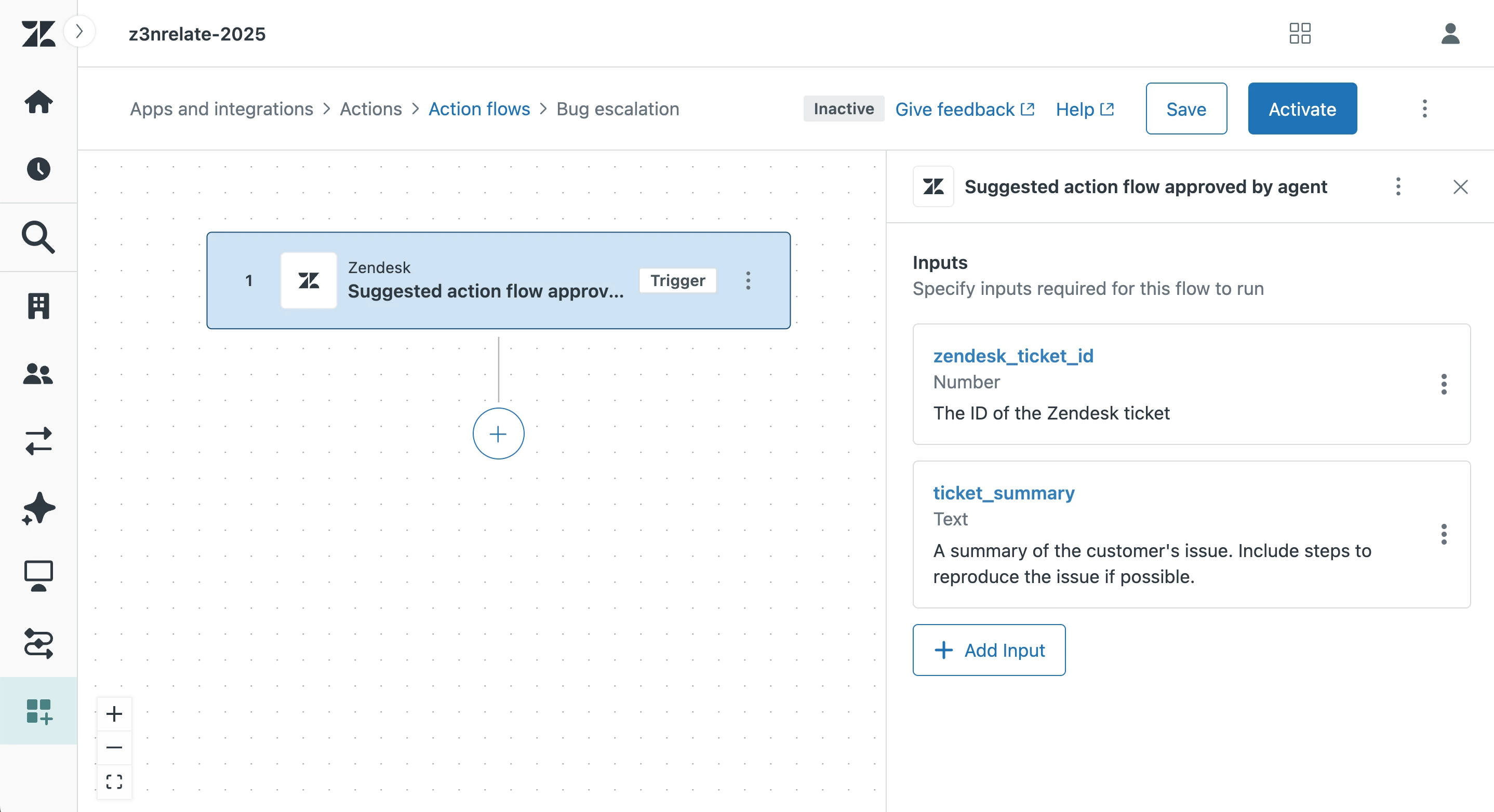Open Recently viewed clock icon

pyautogui.click(x=38, y=169)
